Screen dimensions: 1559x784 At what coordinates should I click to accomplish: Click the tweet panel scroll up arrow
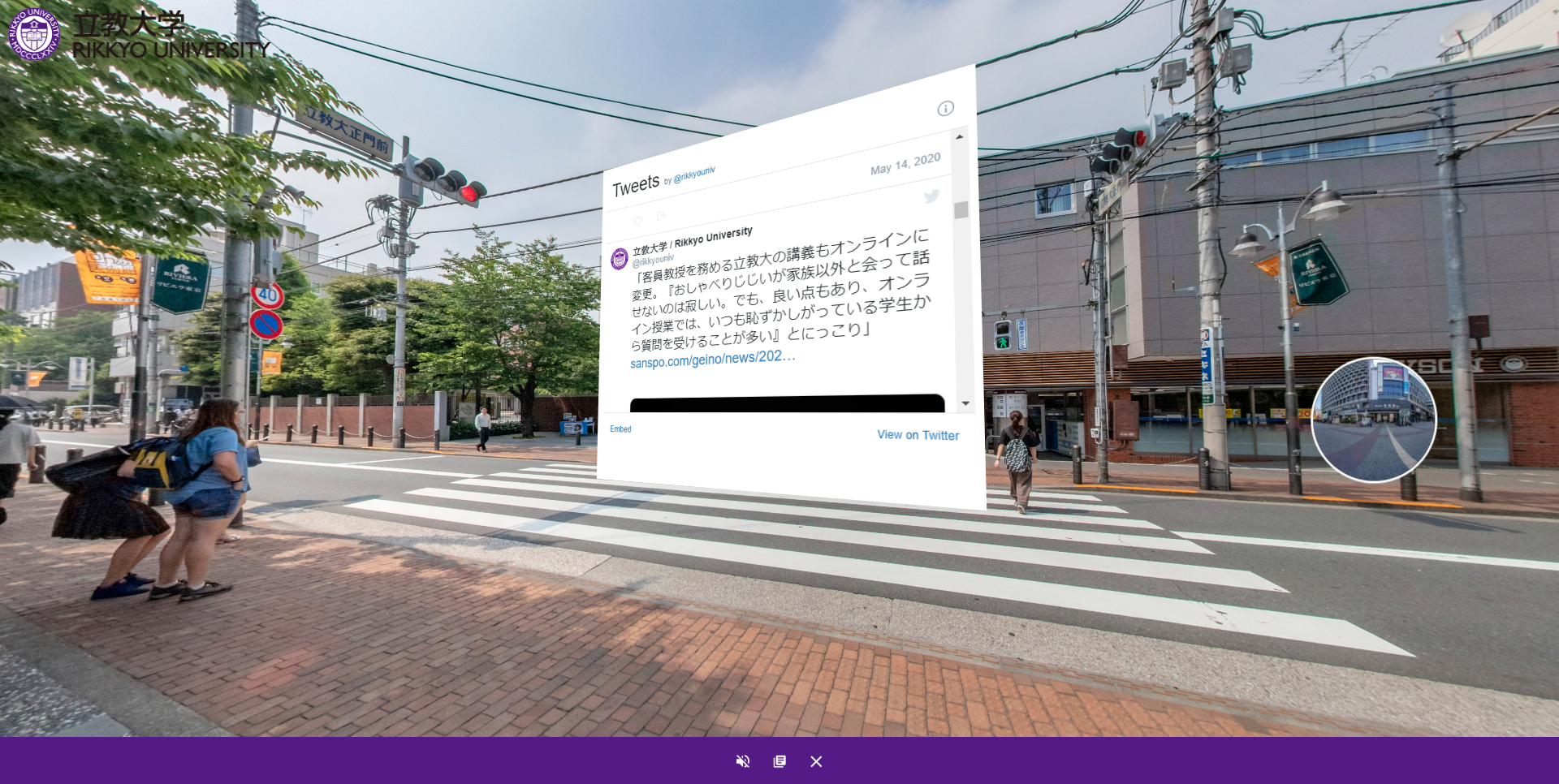960,136
